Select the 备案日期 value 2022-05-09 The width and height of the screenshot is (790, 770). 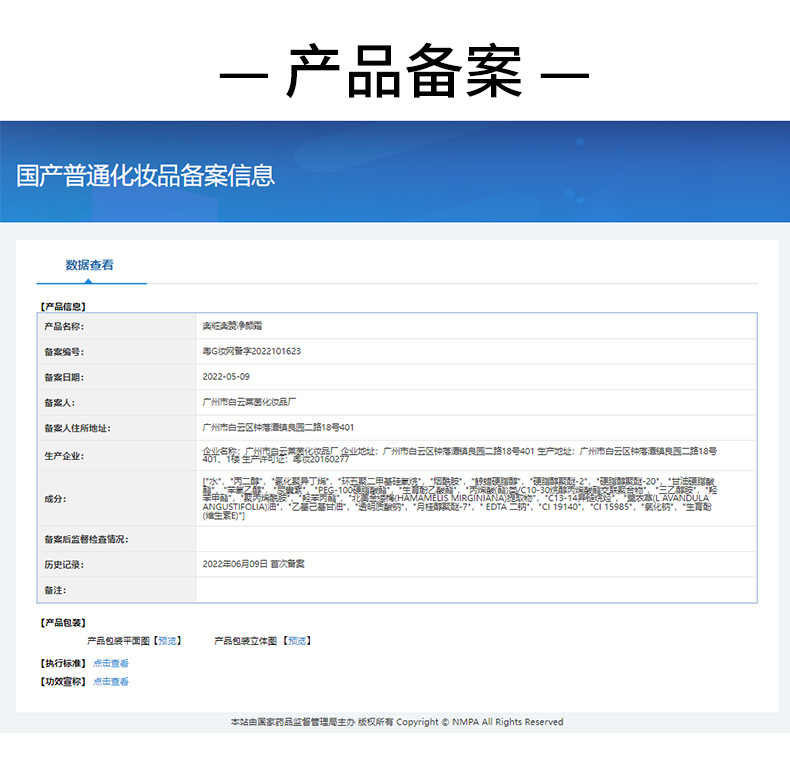(226, 376)
